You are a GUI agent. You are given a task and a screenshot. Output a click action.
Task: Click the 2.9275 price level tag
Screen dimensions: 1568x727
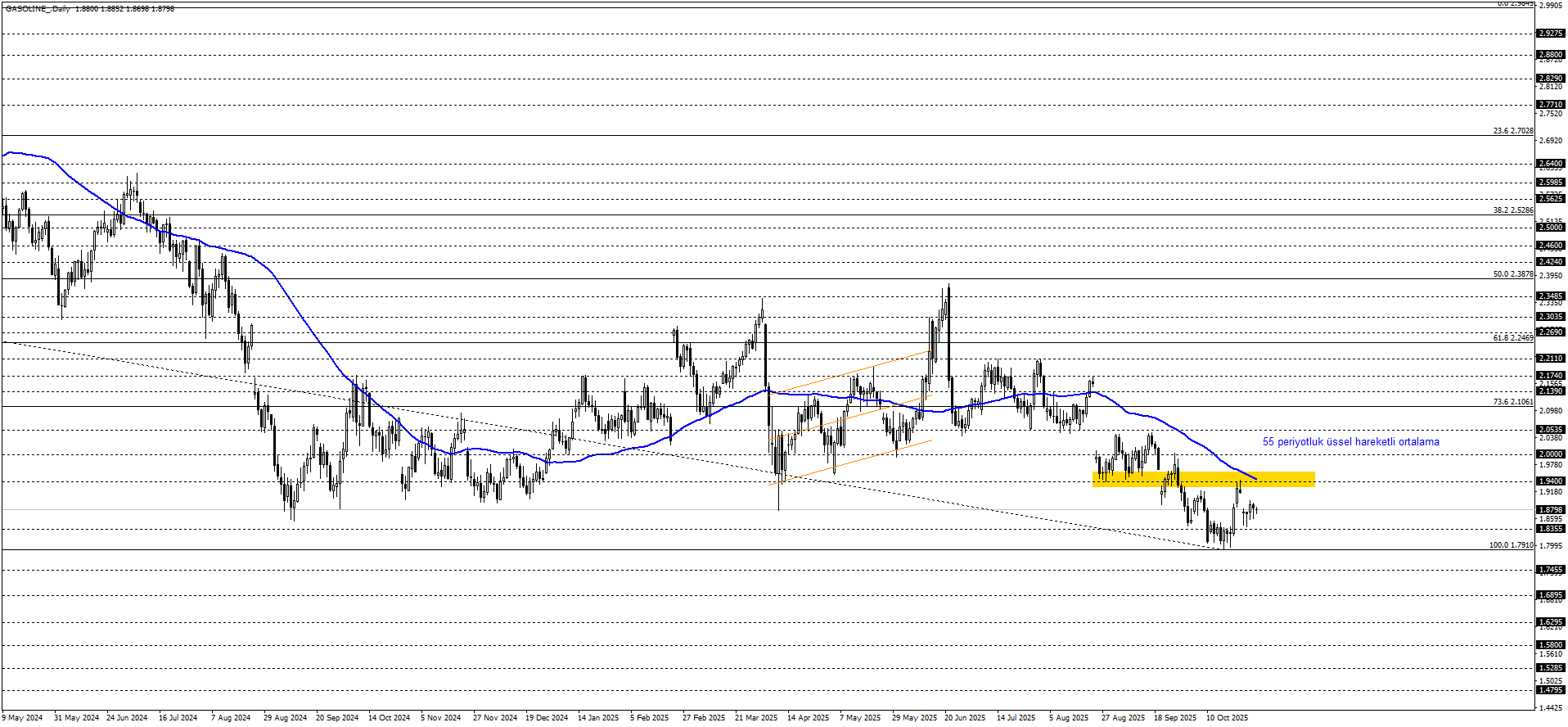tap(1550, 34)
